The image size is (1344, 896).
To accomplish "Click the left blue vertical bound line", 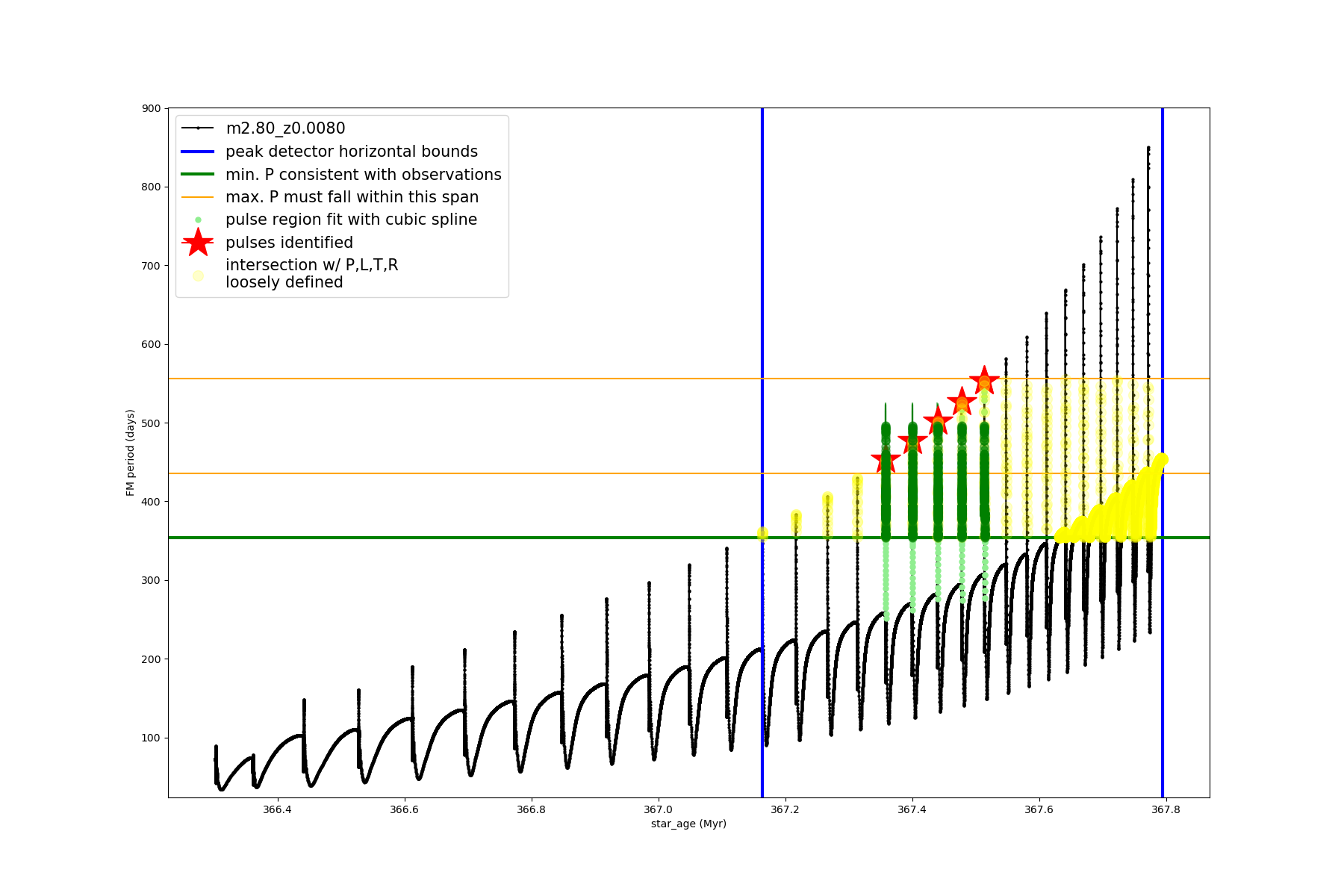I will 762,299.
